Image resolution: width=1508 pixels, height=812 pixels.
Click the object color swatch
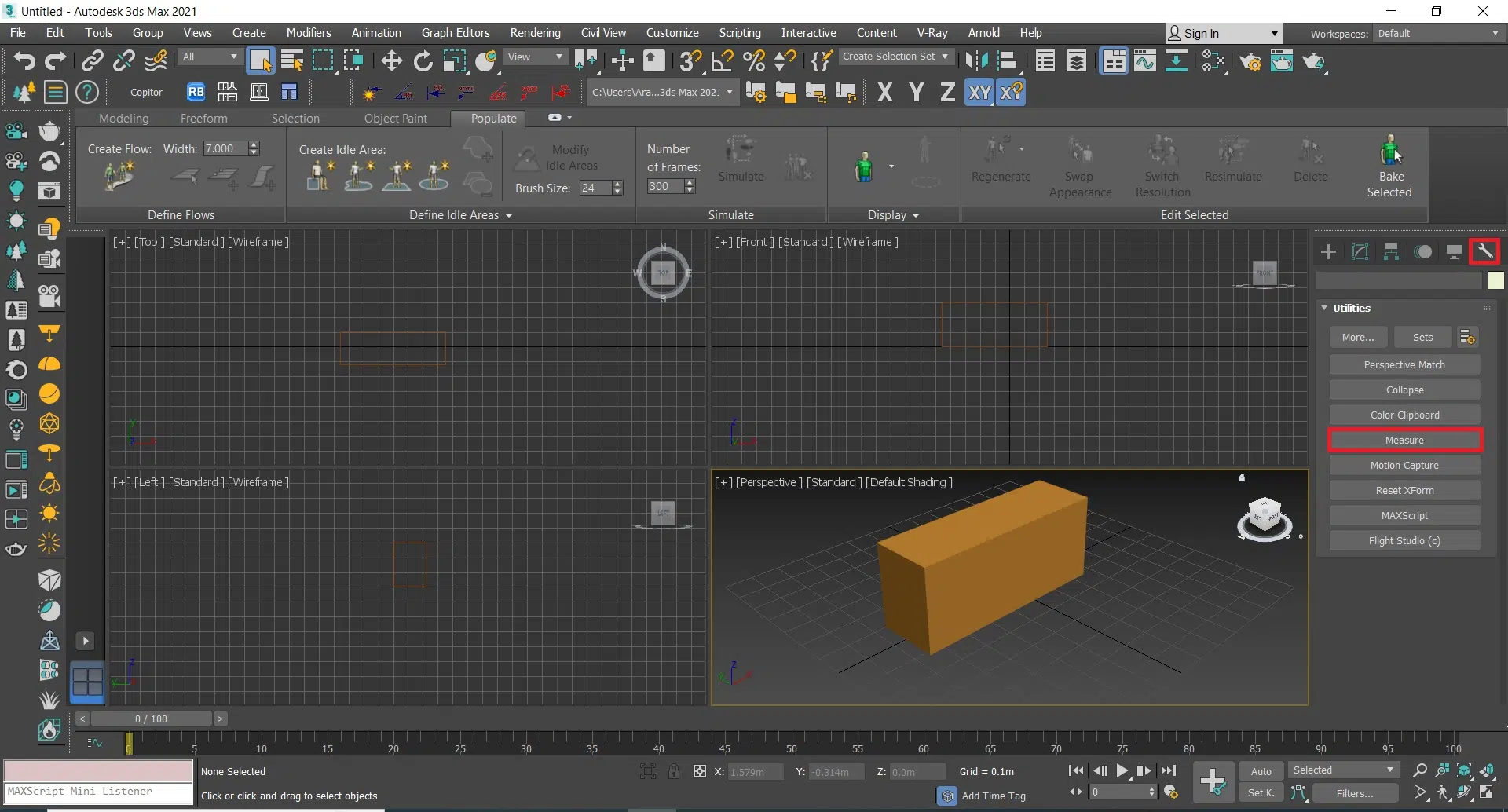[1495, 280]
